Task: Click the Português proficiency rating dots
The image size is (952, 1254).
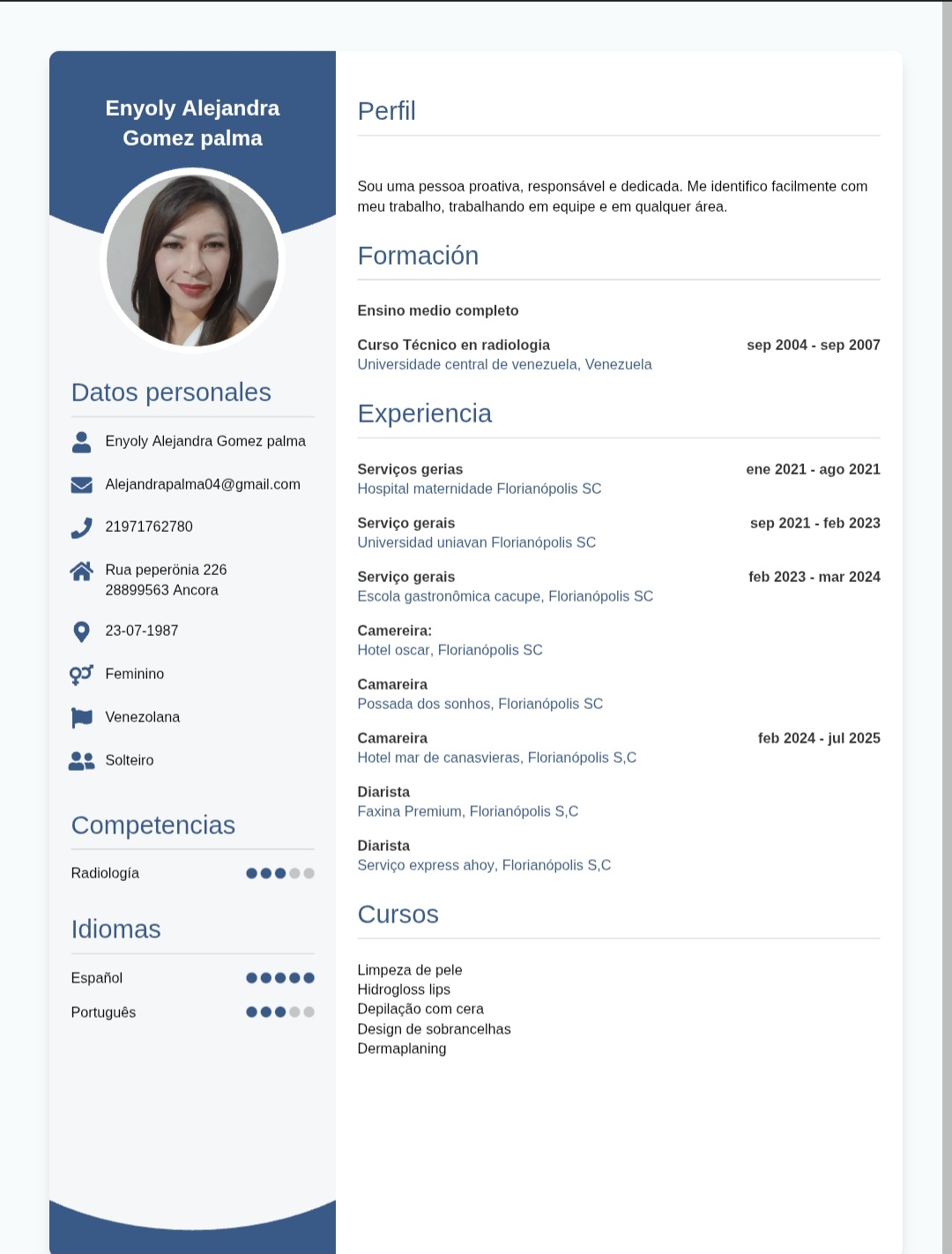Action: tap(279, 1012)
